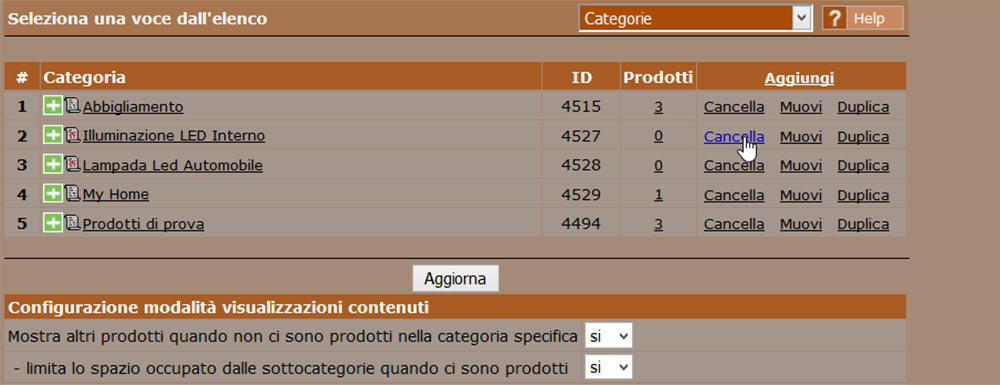Click Duplica for Prodotti di prova
Image resolution: width=1000 pixels, height=385 pixels.
click(863, 224)
